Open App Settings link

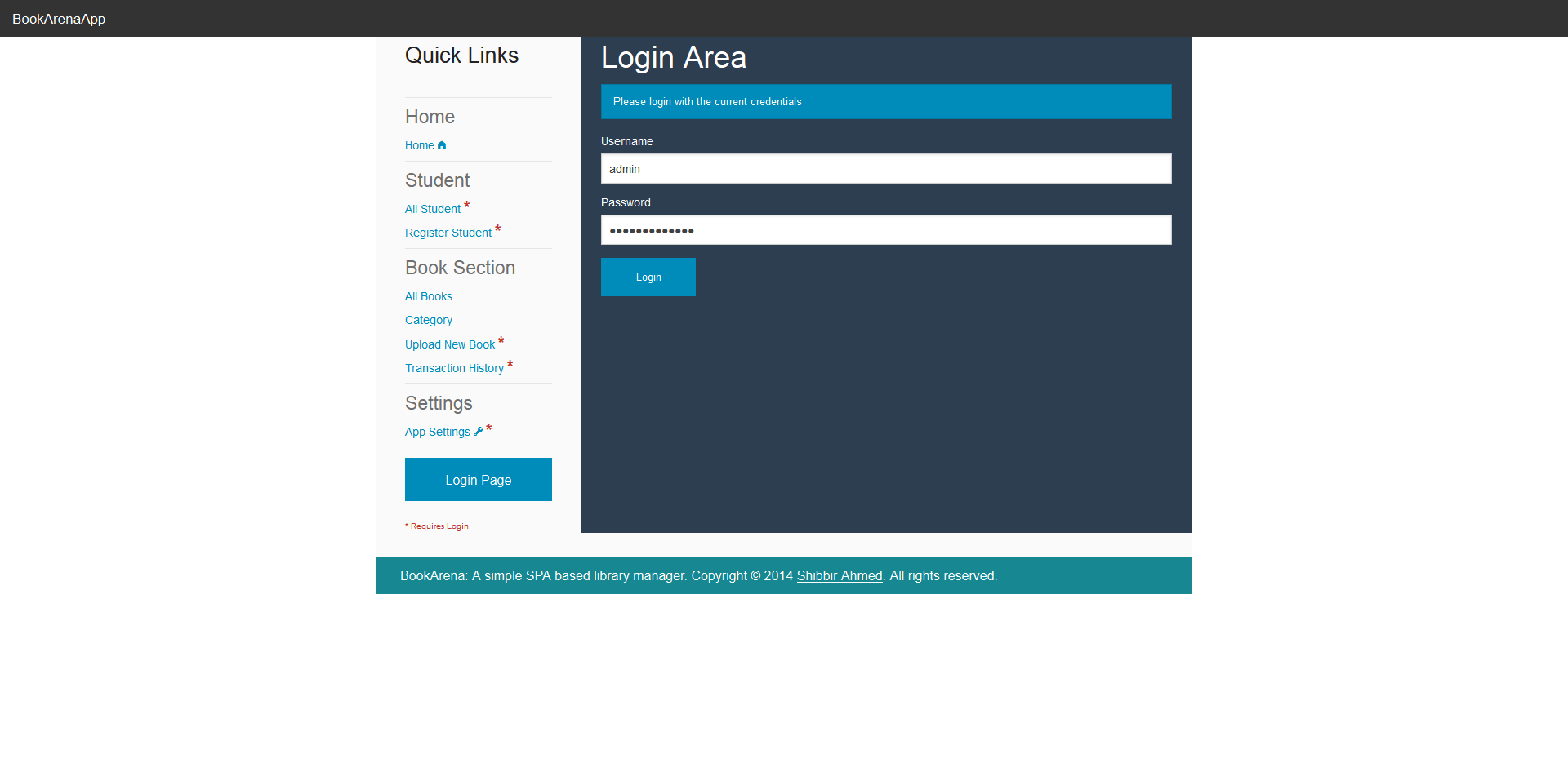click(437, 433)
